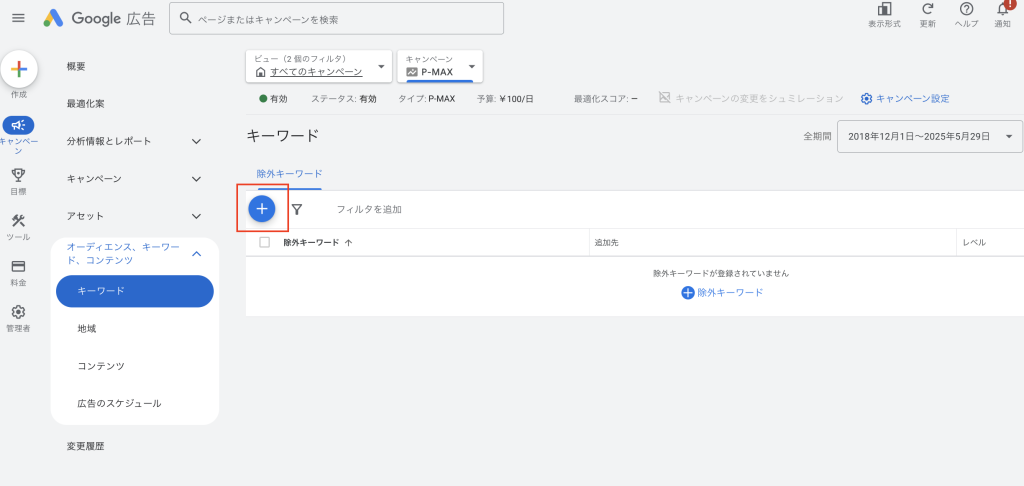This screenshot has height=486, width=1024.
Task: Open the hamburger main menu
Action: pos(18,18)
